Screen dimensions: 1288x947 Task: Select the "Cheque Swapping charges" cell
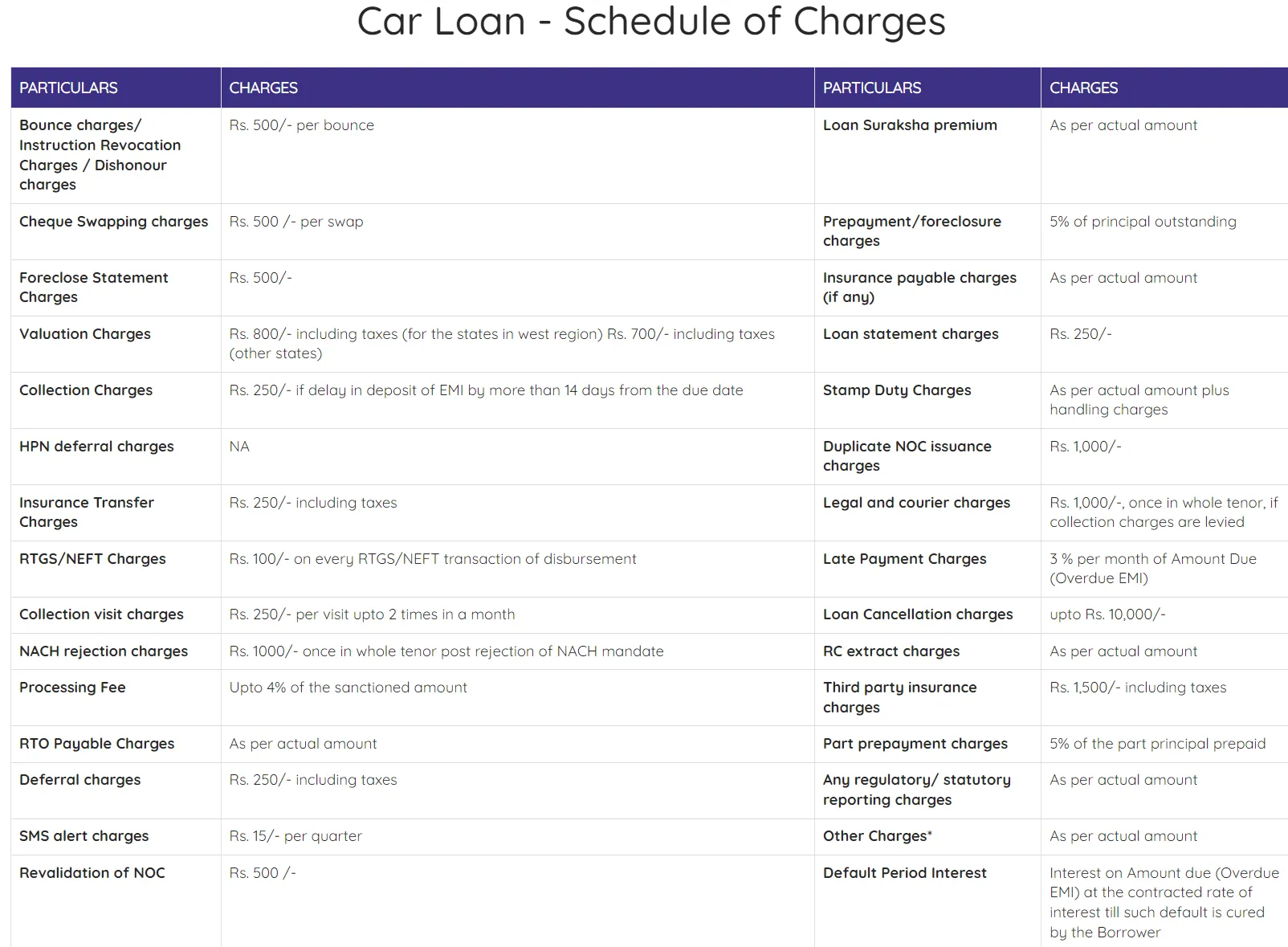113,222
